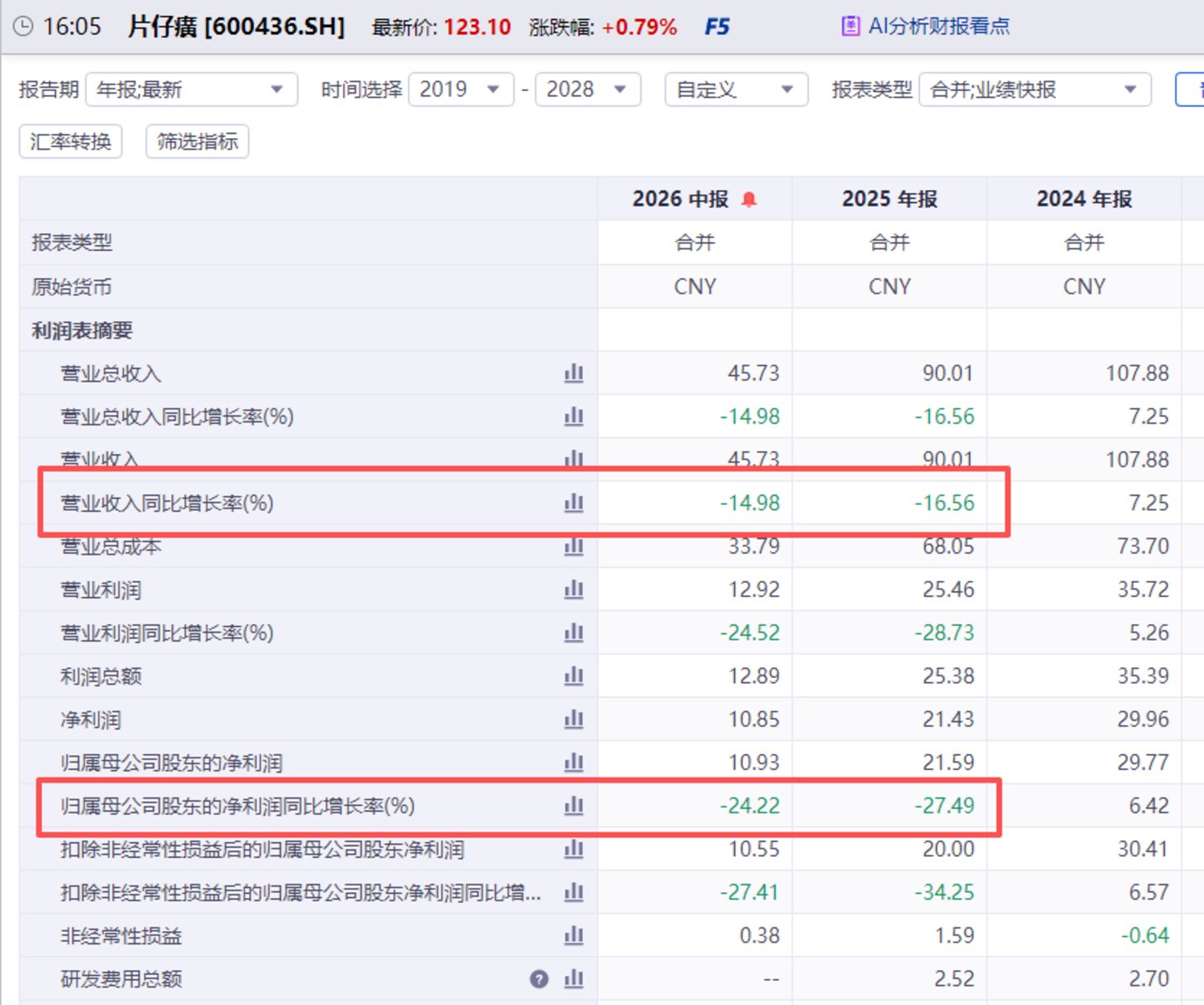Open chart icon for 营业利润同比增长率(%) row

(x=574, y=633)
